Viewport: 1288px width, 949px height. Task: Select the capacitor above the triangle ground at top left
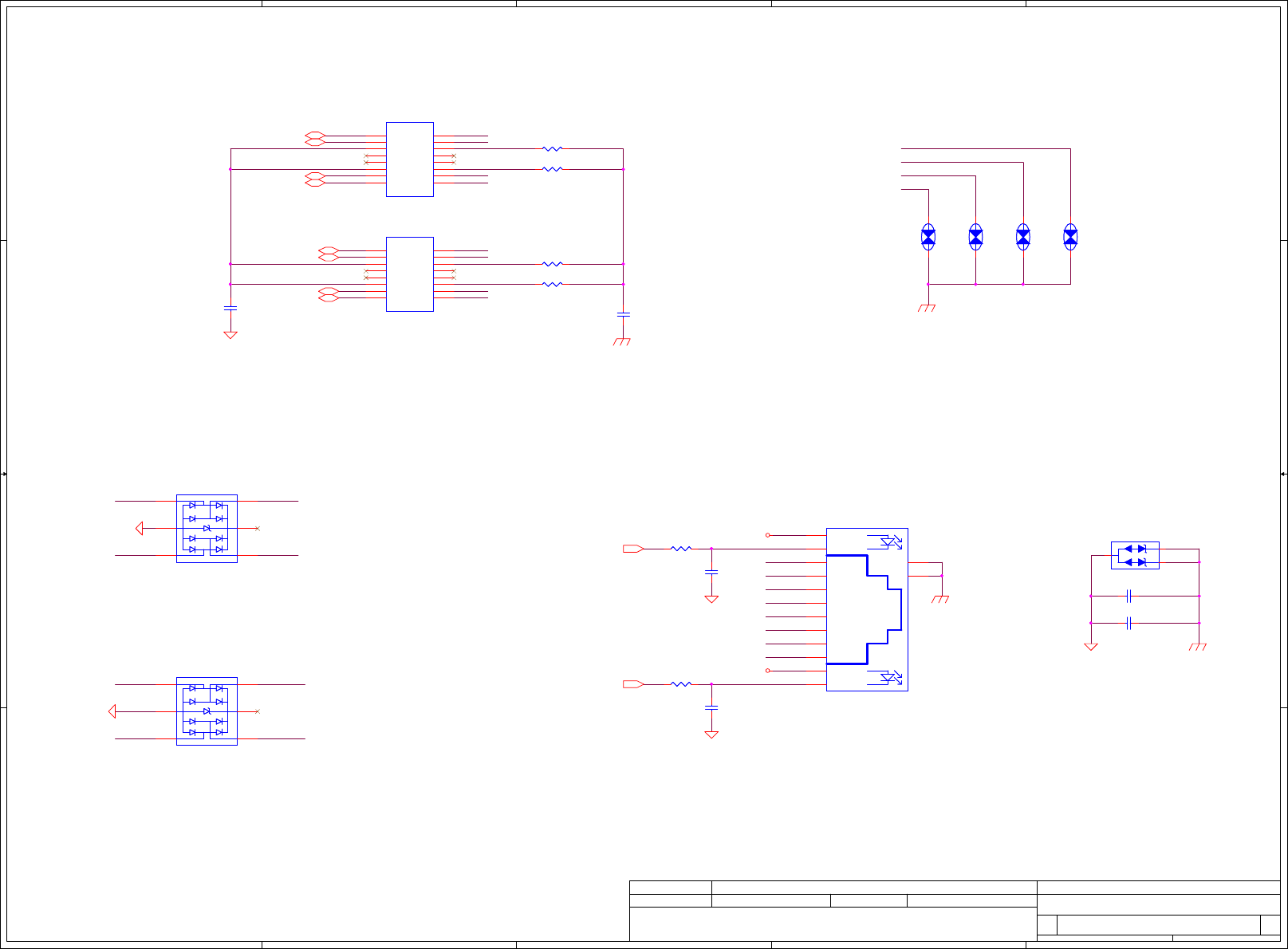[x=230, y=308]
